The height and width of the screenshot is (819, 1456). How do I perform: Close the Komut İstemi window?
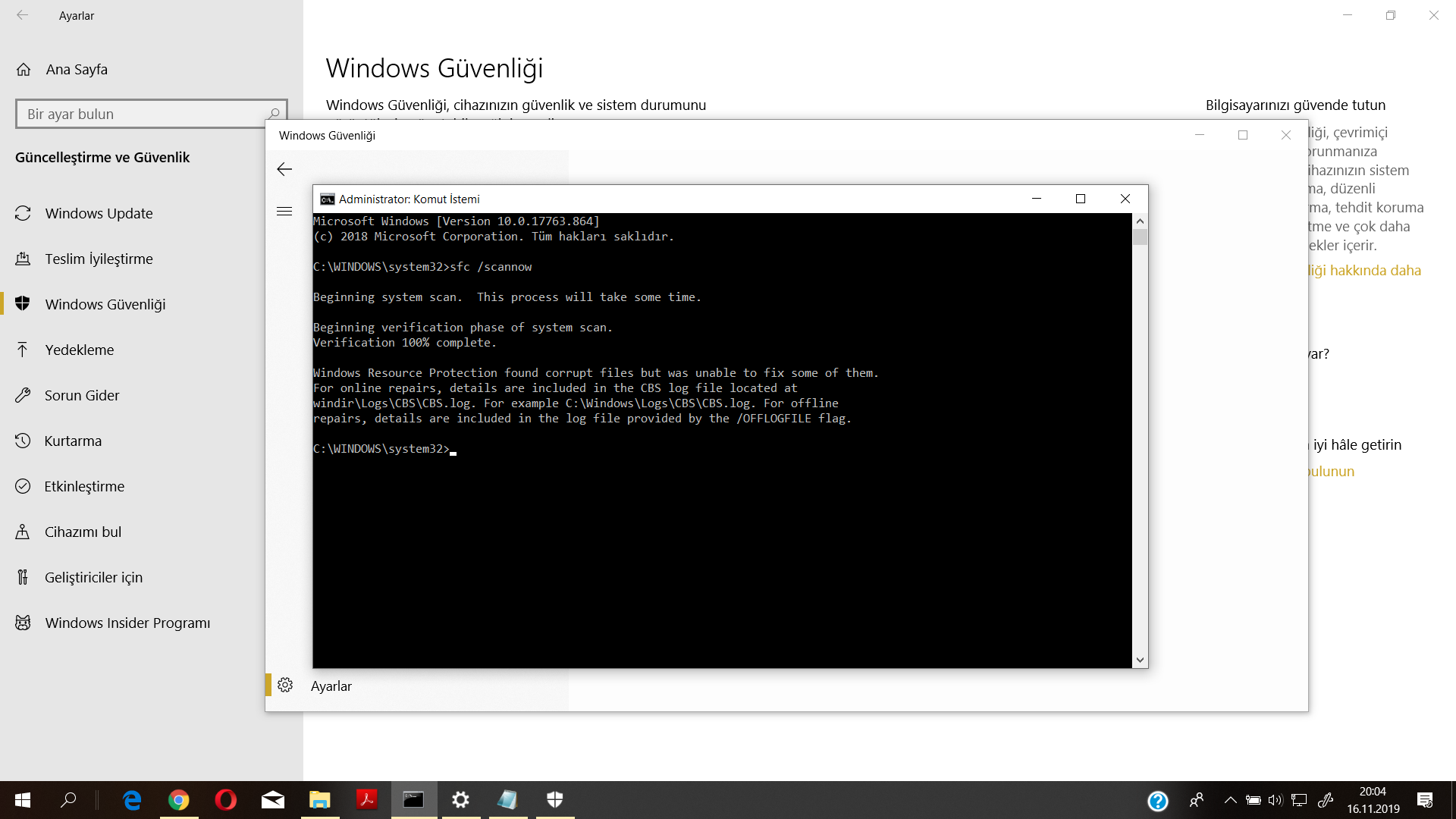[1125, 199]
